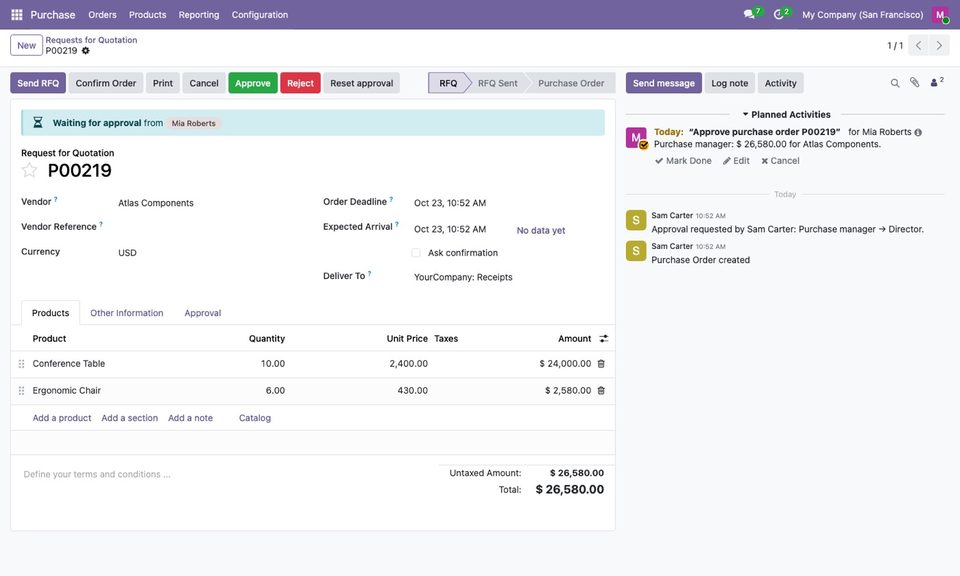Open the Order Deadline date picker
Image resolution: width=960 pixels, height=576 pixels.
[x=450, y=203]
